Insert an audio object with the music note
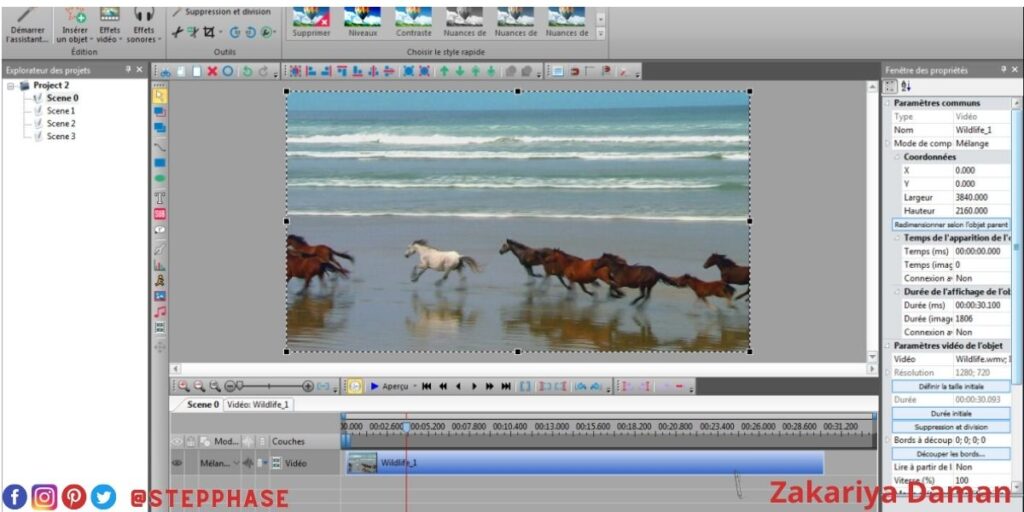Screen dimensions: 1024x512 point(159,312)
